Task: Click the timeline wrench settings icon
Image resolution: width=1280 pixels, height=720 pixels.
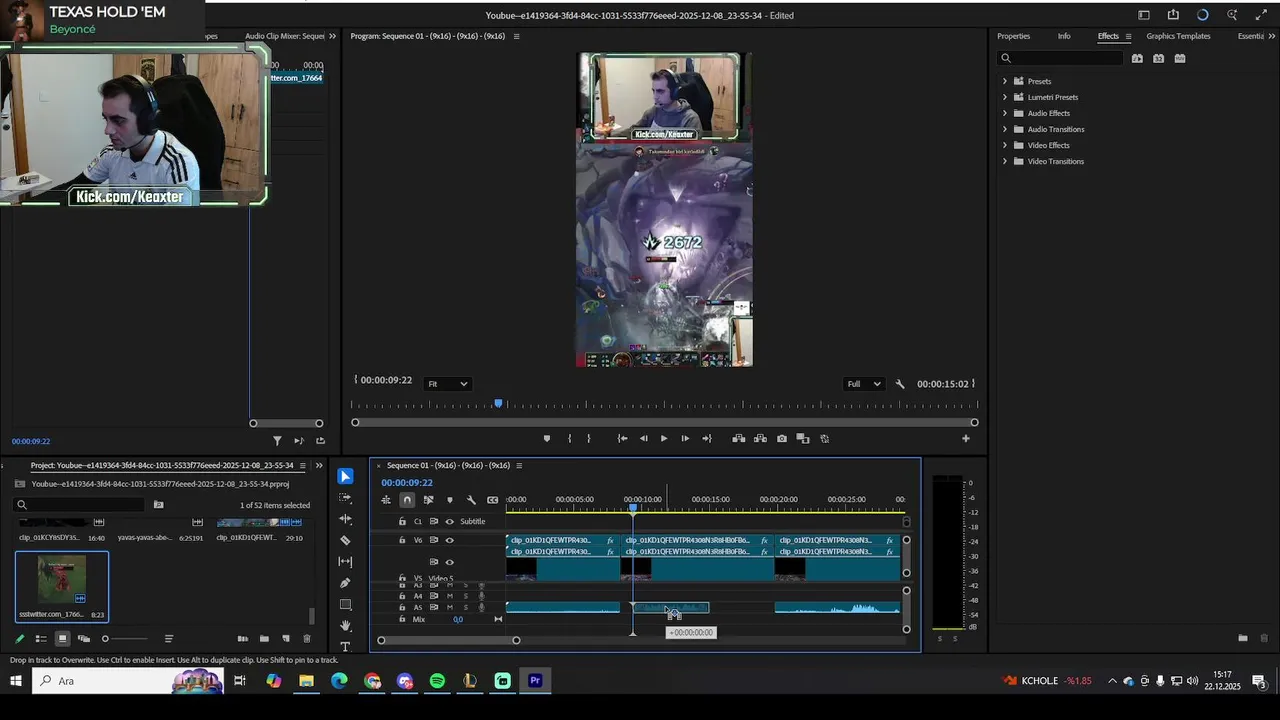Action: [x=471, y=500]
